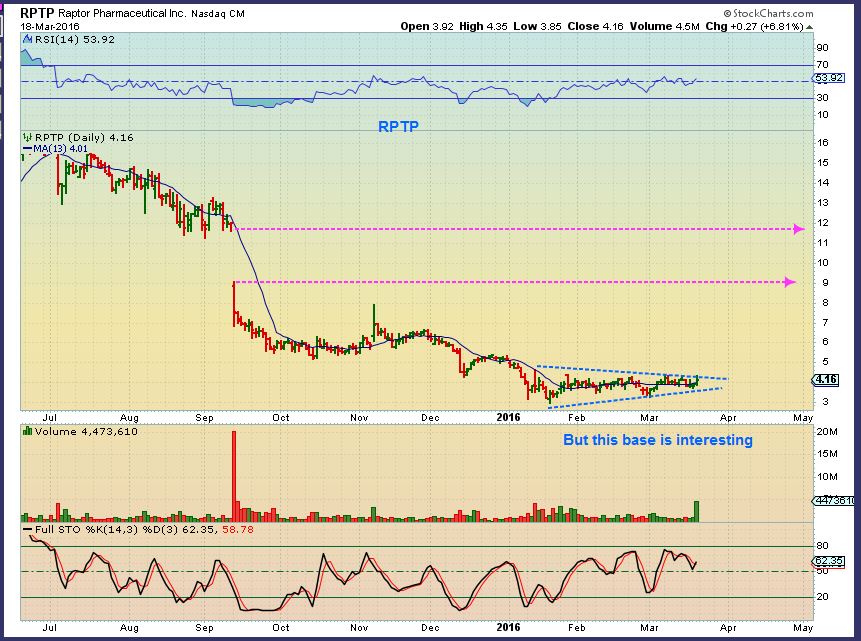Click Sep on the price panel date axis
Viewport: 861px width, 641px height.
pos(204,418)
